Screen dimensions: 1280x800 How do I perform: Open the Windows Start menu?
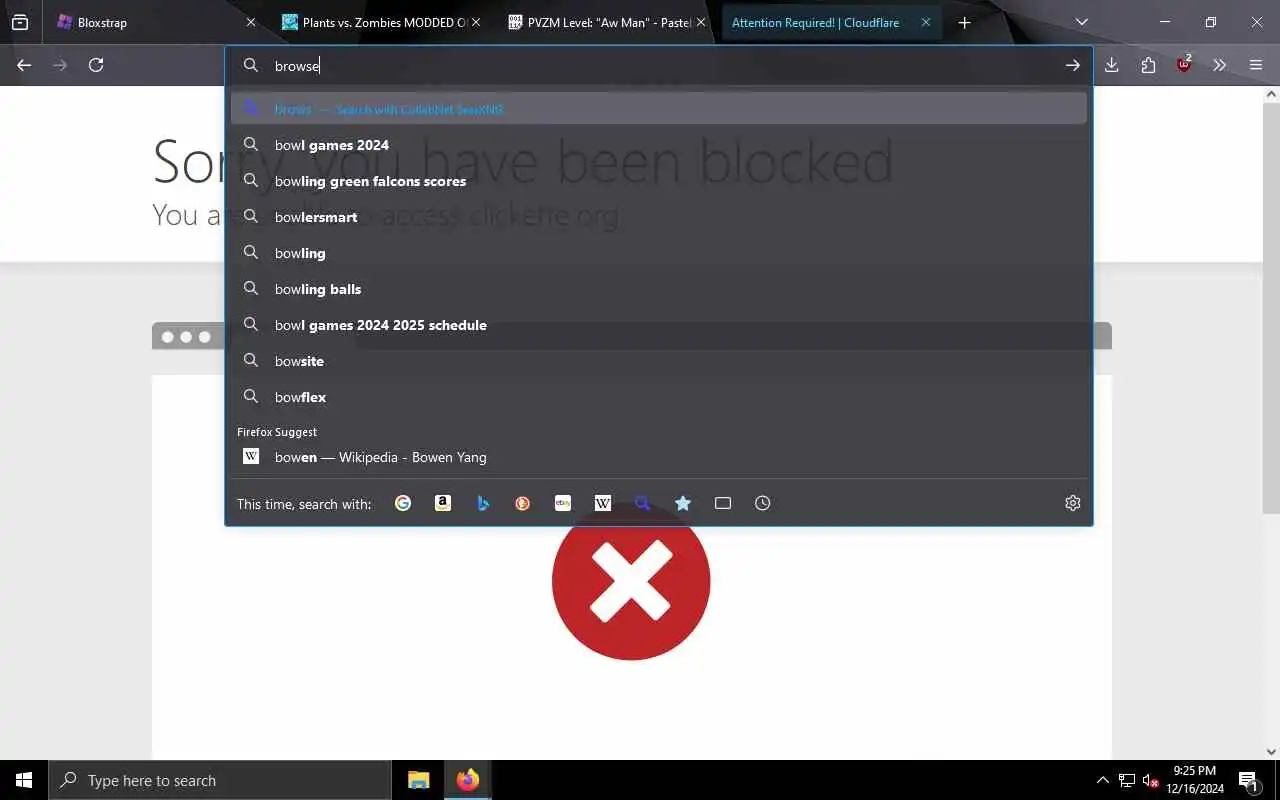(24, 780)
